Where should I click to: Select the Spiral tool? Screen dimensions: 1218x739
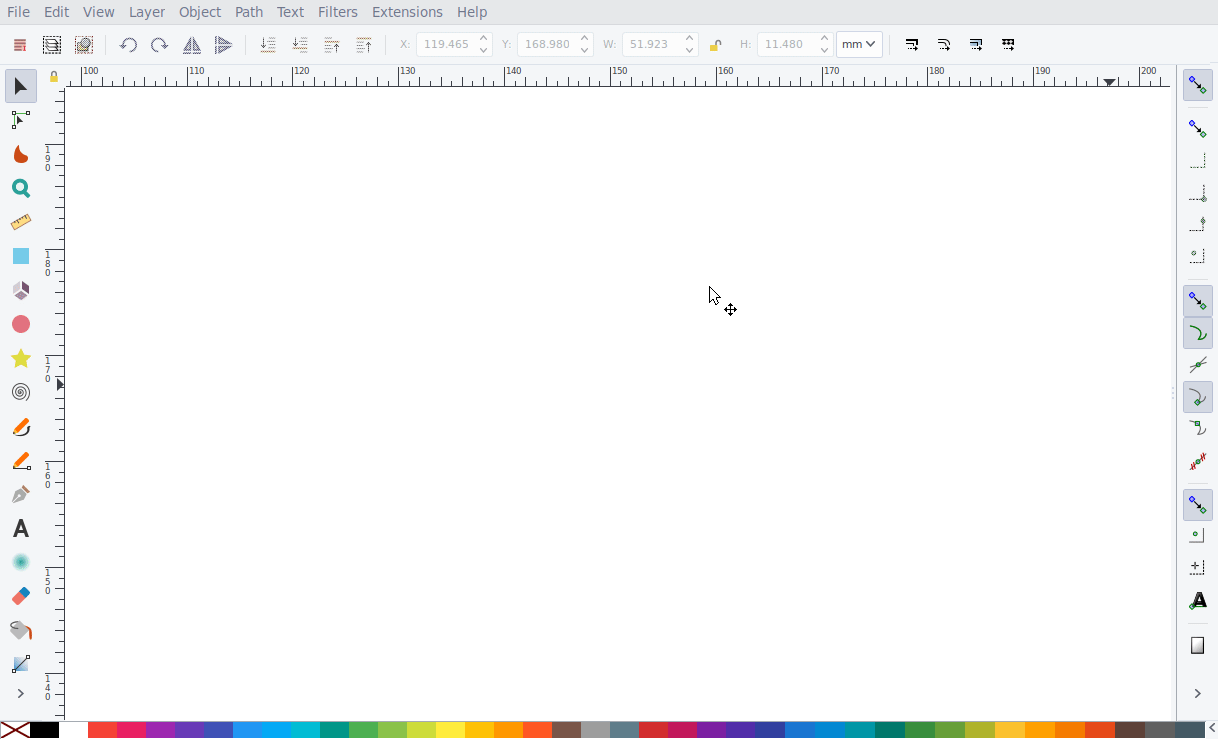point(20,392)
